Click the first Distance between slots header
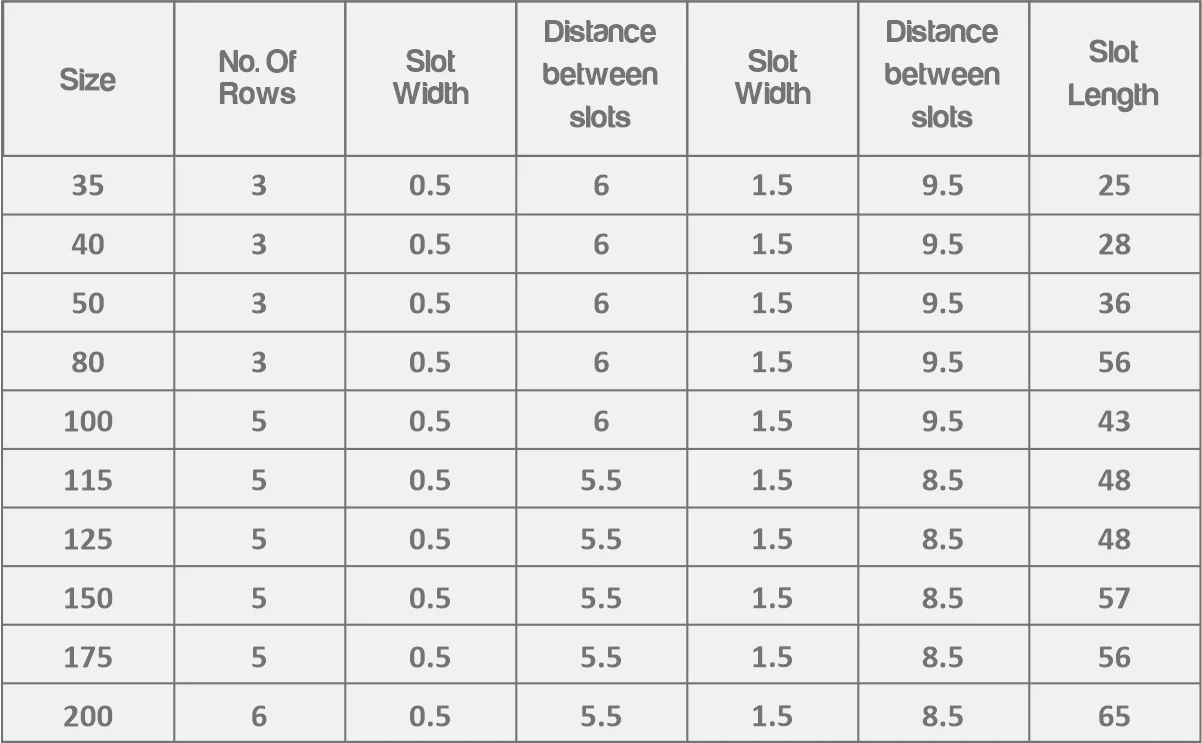Viewport: 1202px width, 743px height. (601, 79)
